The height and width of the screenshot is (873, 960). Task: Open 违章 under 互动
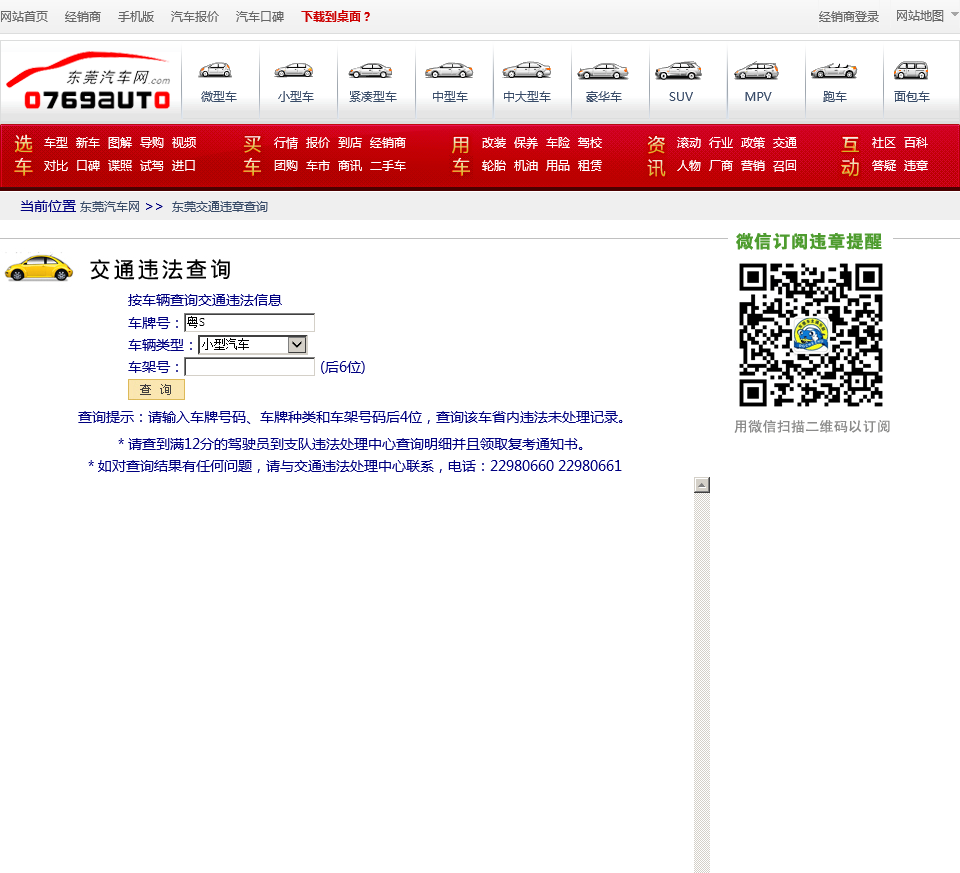[916, 166]
